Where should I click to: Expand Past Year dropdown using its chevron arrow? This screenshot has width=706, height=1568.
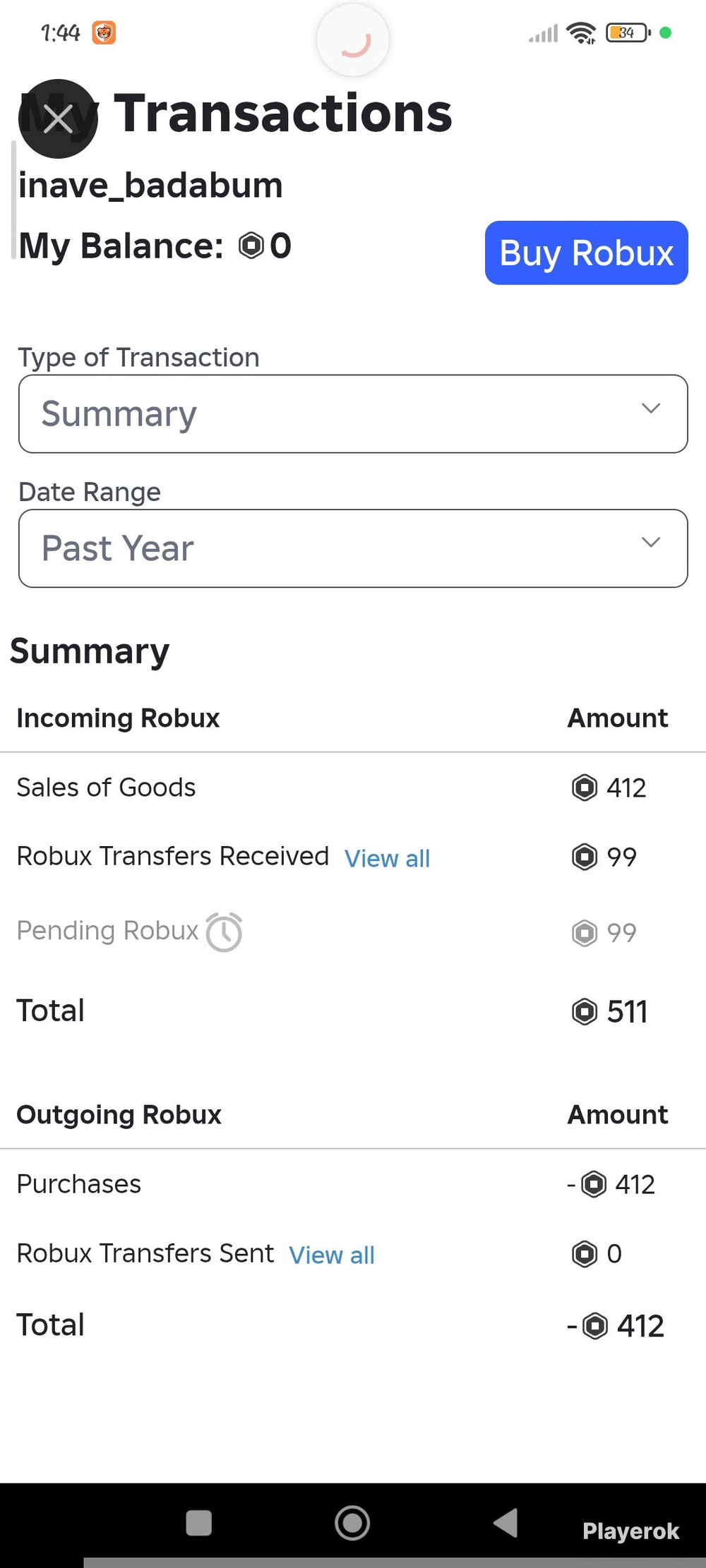pyautogui.click(x=650, y=542)
